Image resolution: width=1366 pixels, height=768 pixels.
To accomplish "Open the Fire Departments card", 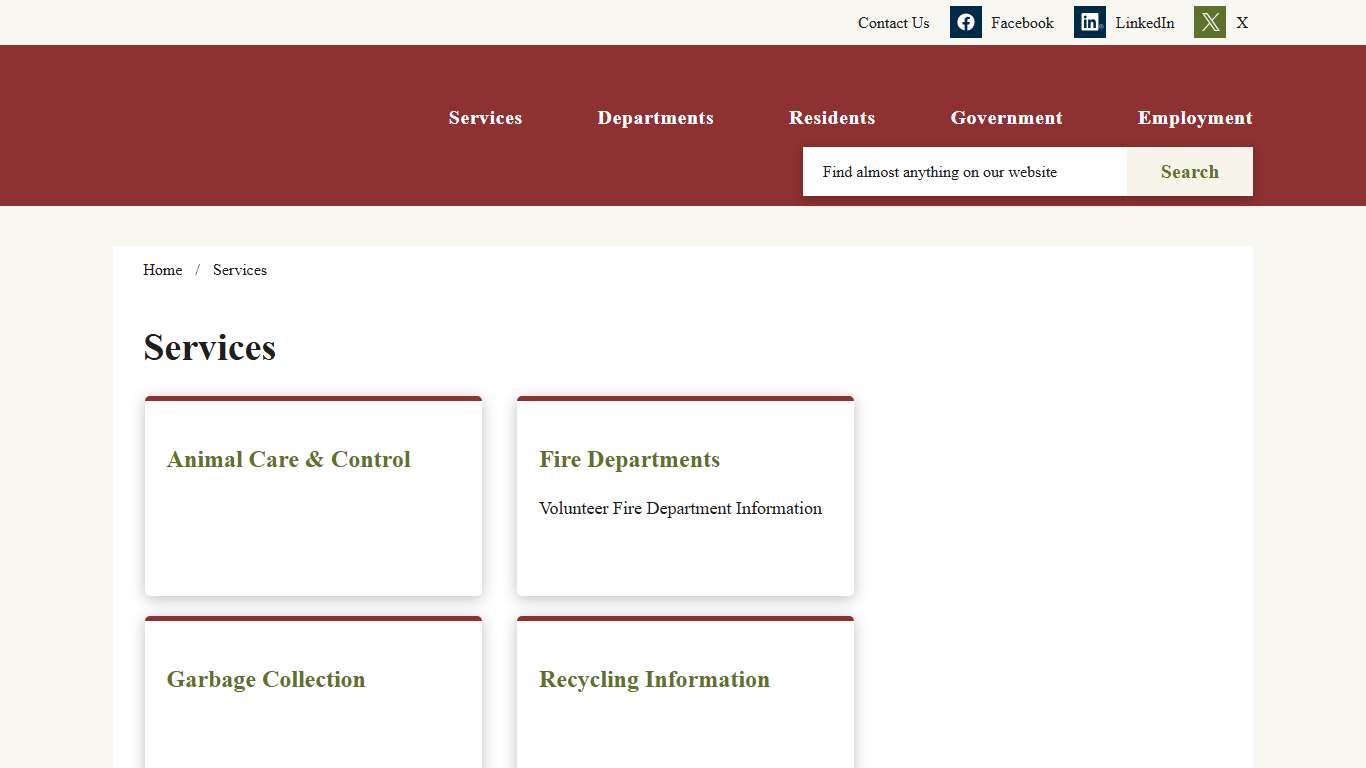I will (x=629, y=460).
